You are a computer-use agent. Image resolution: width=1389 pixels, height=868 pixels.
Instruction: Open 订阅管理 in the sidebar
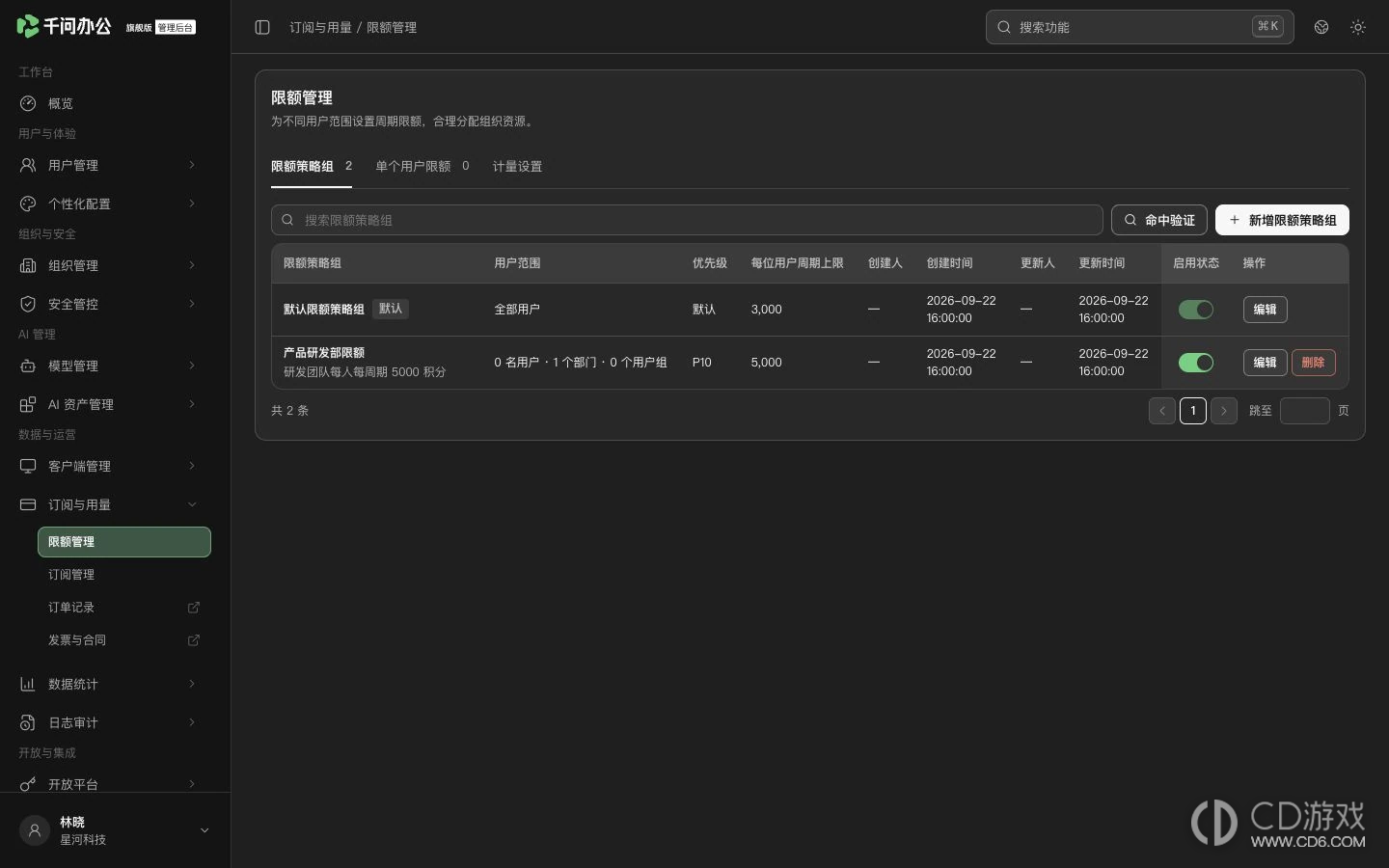pos(124,575)
